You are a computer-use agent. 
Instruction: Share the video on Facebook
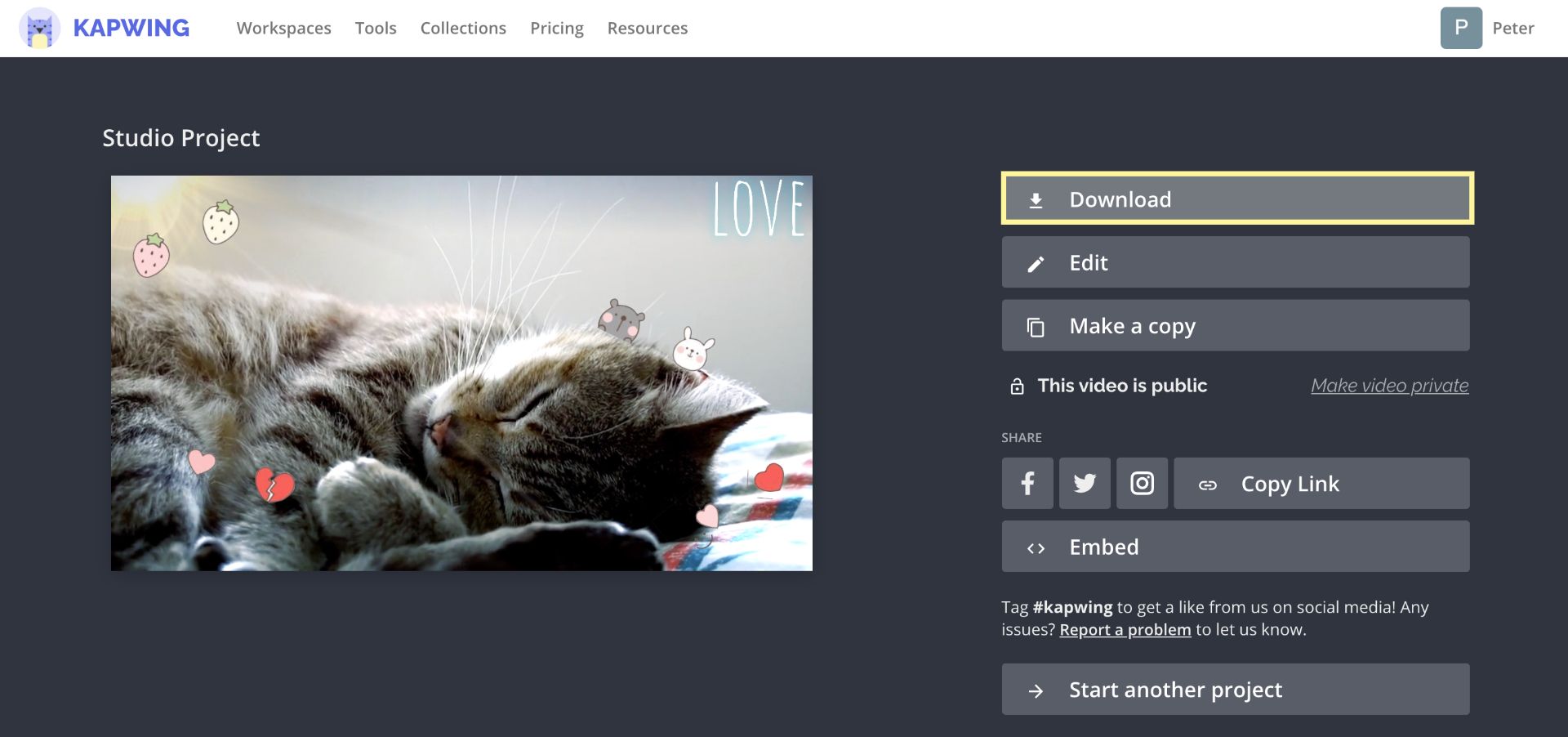coord(1027,484)
